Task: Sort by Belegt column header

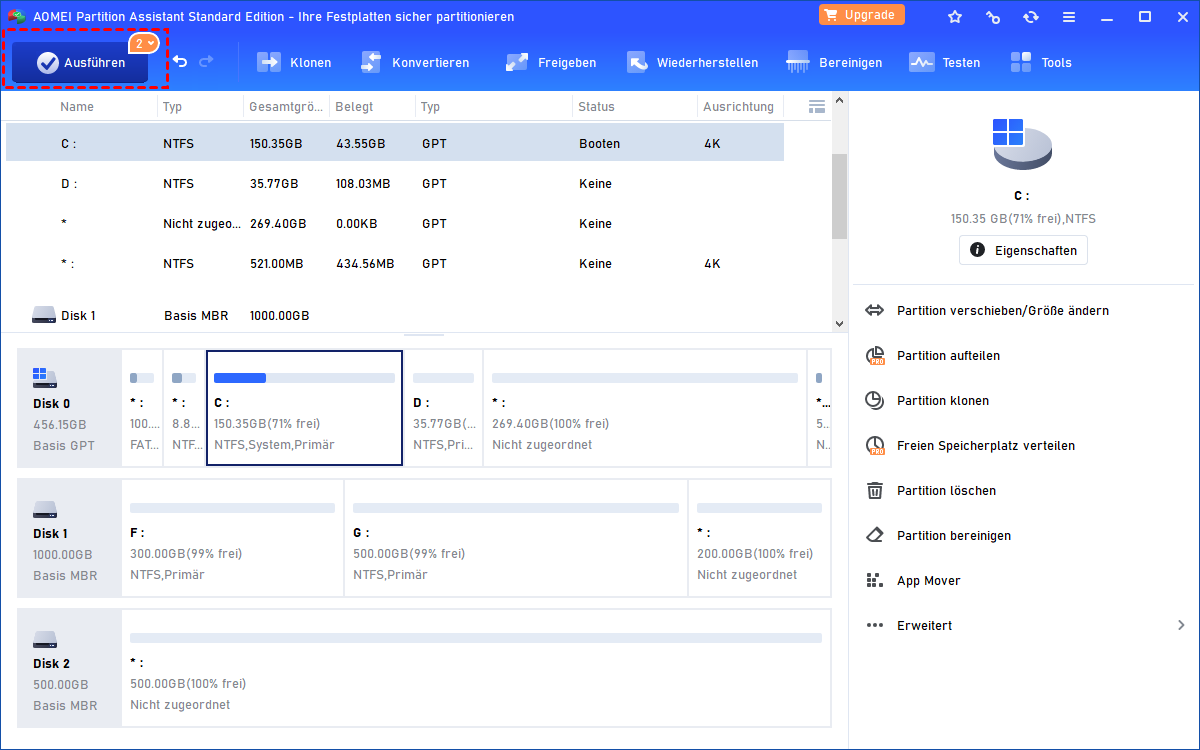Action: tap(354, 106)
